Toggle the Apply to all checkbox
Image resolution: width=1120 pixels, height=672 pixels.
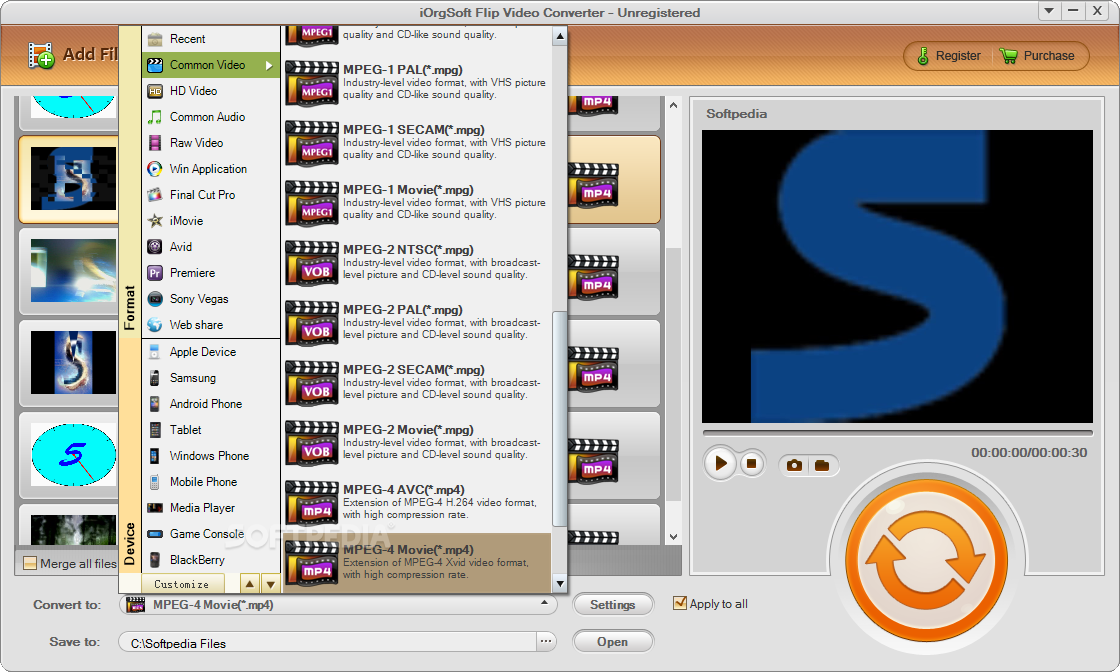(x=680, y=603)
